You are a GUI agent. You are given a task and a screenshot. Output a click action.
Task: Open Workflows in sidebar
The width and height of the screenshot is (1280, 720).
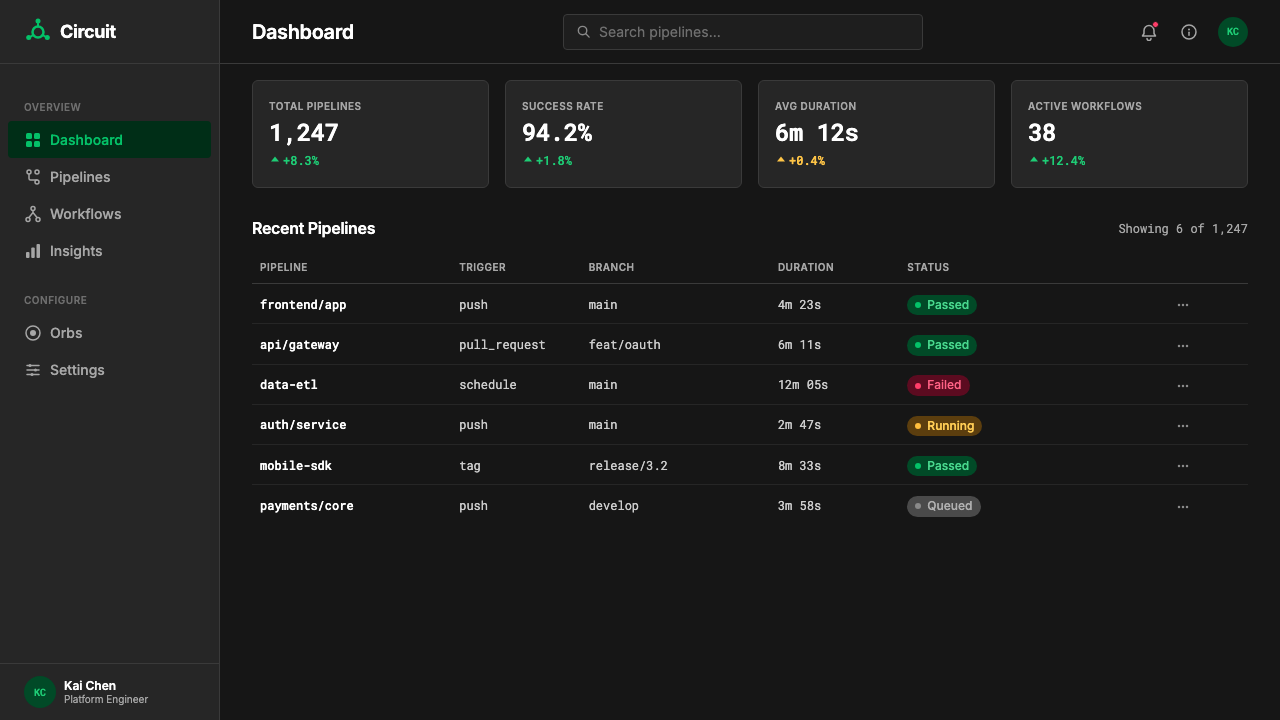(x=110, y=214)
